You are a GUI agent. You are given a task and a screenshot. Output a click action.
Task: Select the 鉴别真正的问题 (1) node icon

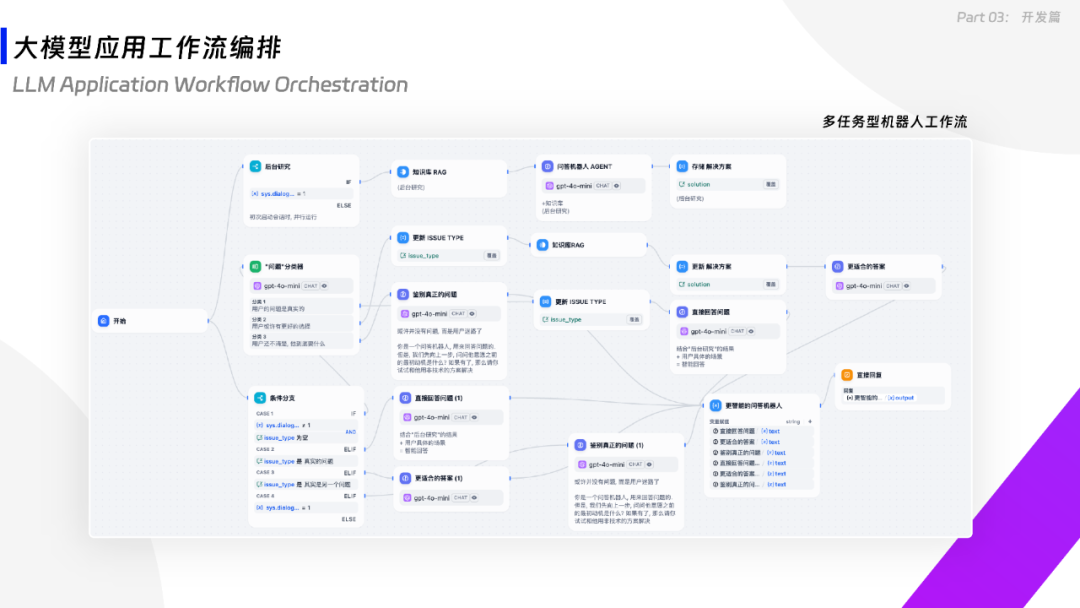(580, 445)
